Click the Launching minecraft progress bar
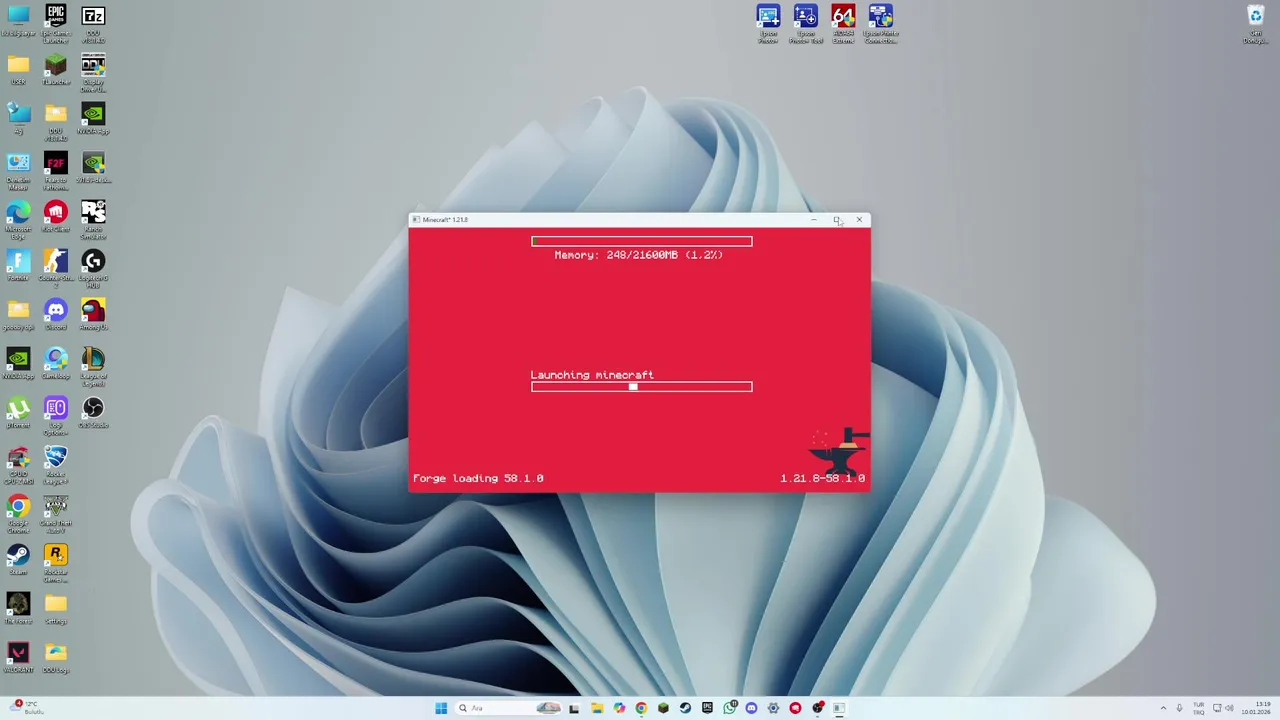 (x=642, y=387)
